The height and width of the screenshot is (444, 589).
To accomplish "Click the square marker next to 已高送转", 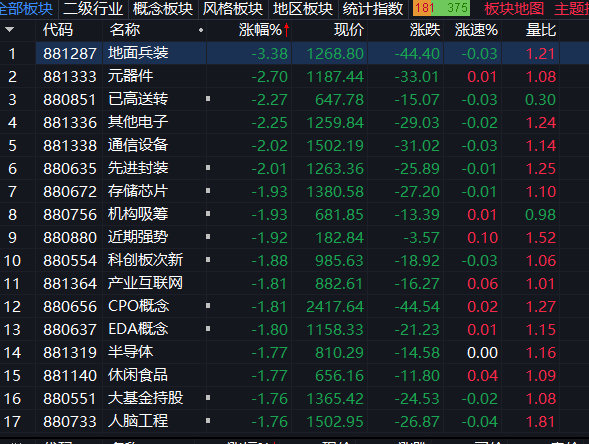I will tap(208, 99).
